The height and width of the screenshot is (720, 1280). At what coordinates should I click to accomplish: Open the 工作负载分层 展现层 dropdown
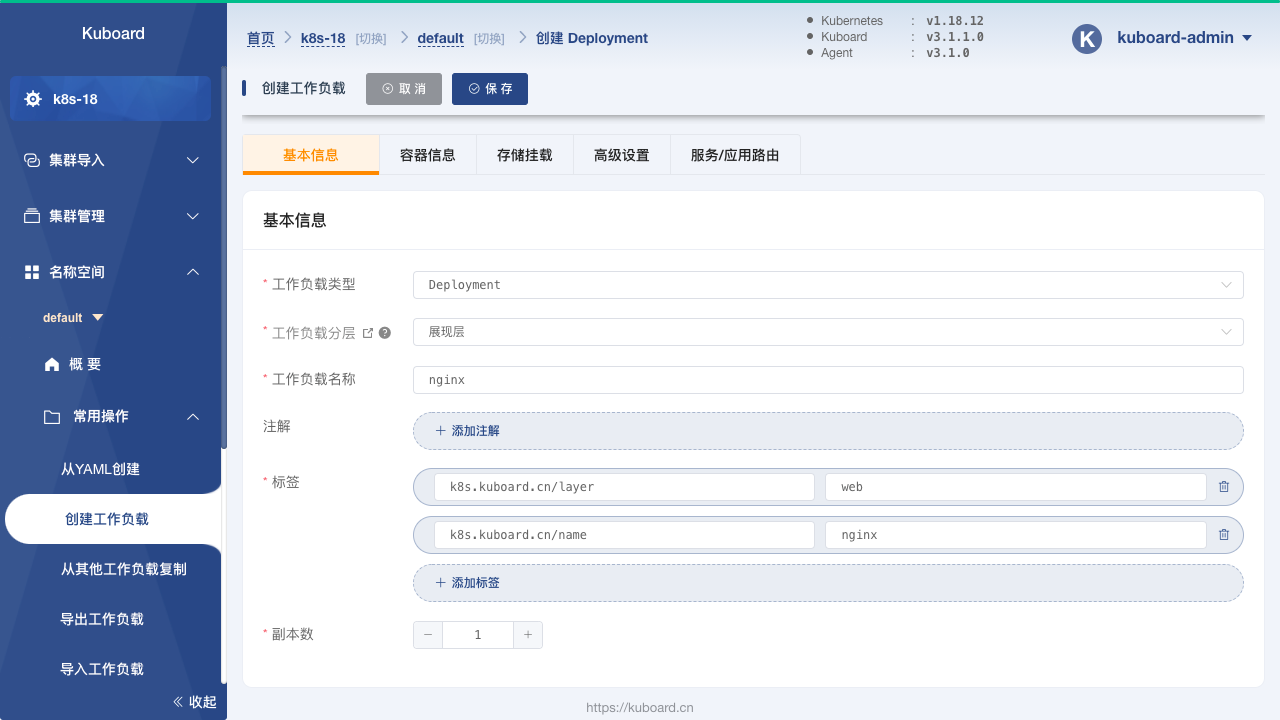point(828,332)
